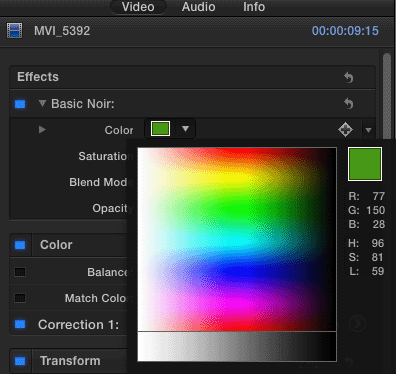Image resolution: width=396 pixels, height=374 pixels.
Task: Click the inspector vertical scrollbar
Action: 387,97
